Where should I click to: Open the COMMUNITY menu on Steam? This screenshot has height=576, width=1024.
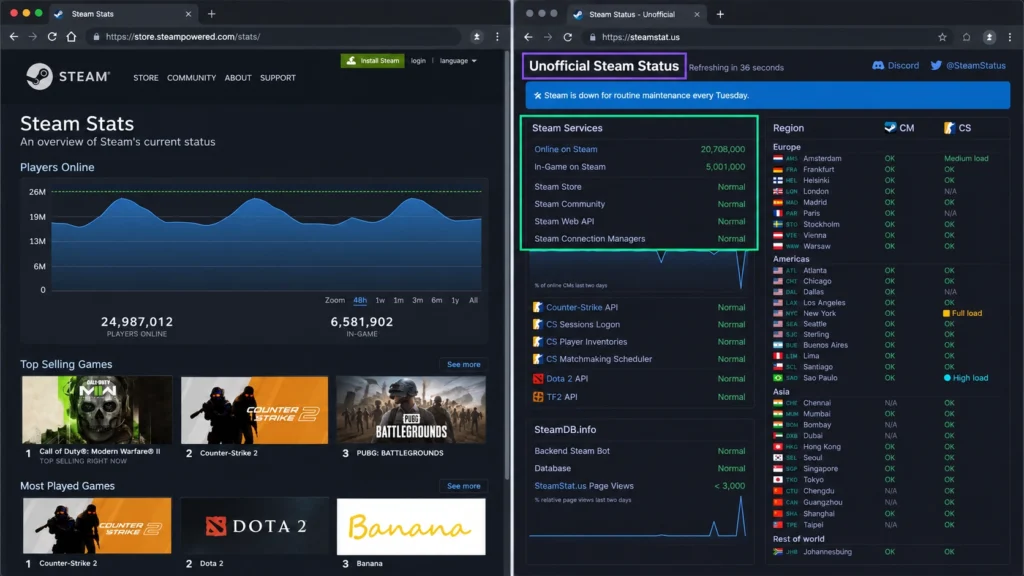(191, 78)
